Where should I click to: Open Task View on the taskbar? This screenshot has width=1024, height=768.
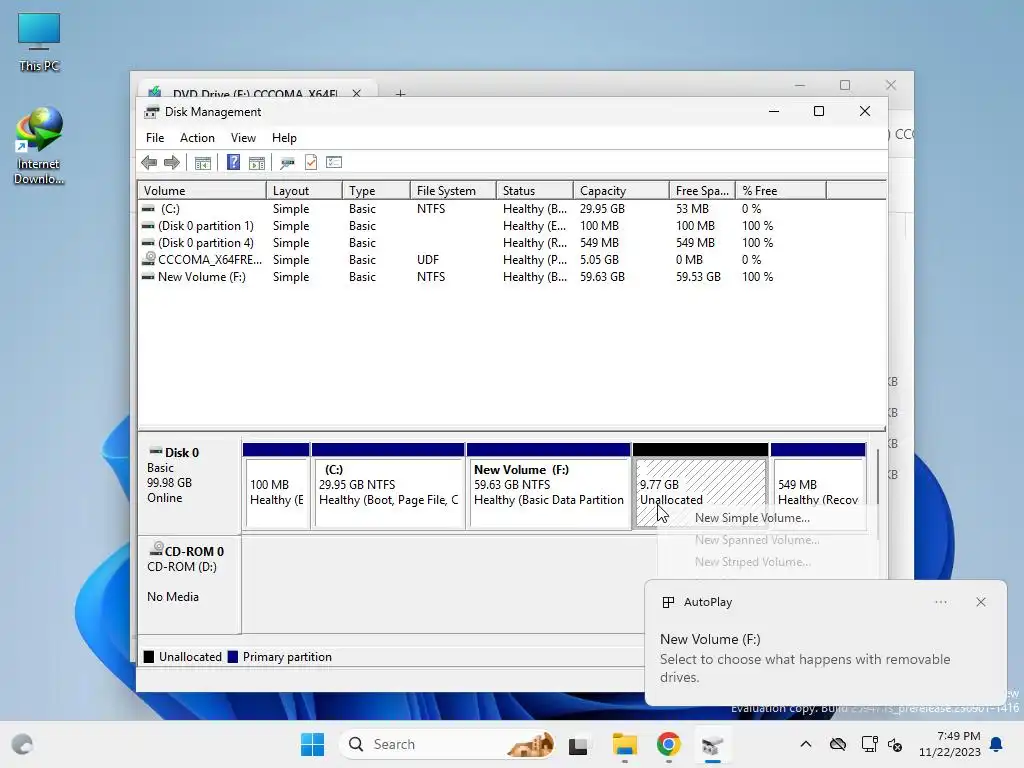pyautogui.click(x=578, y=744)
